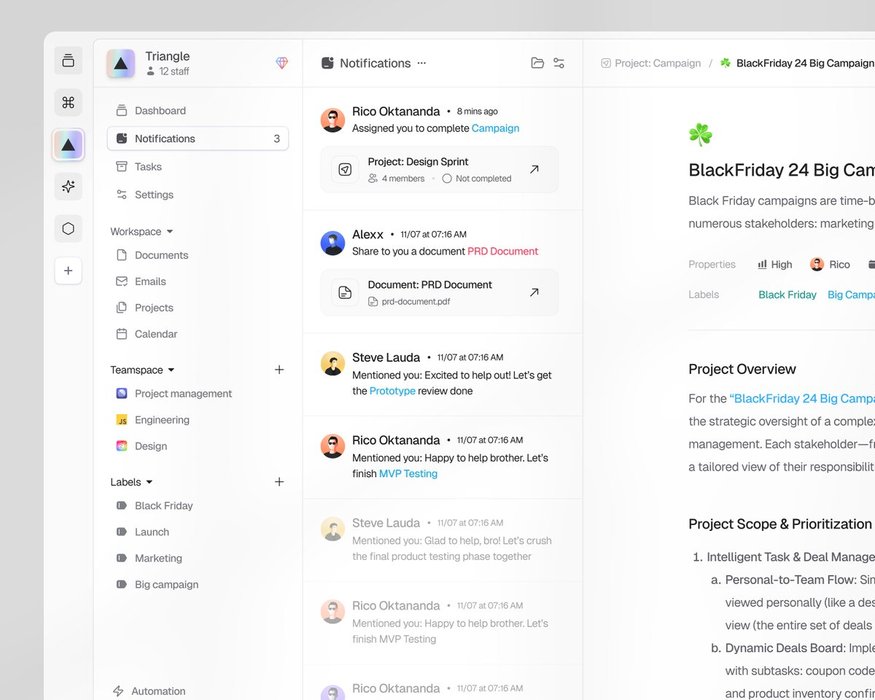Open the MVP Testing link in Rico's mention

(x=408, y=473)
